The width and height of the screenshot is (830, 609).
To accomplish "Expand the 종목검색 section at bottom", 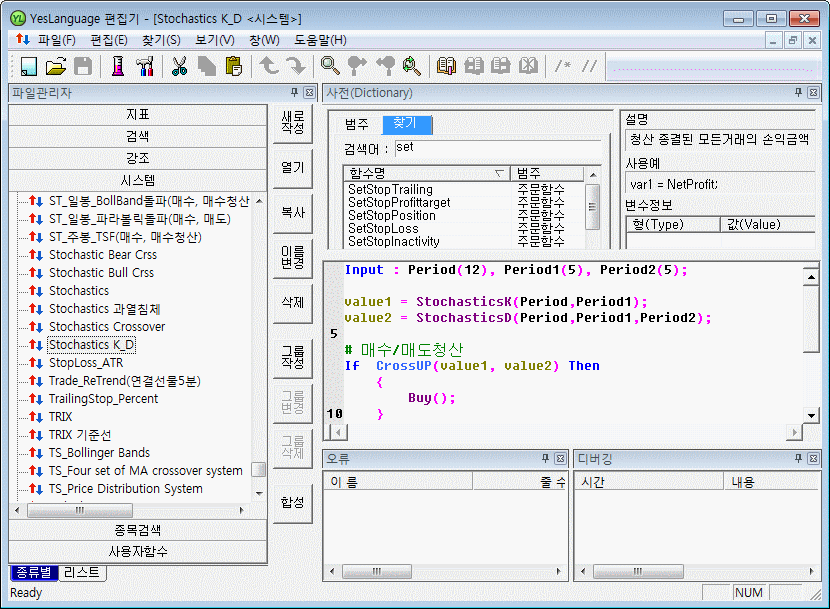I will tap(138, 530).
